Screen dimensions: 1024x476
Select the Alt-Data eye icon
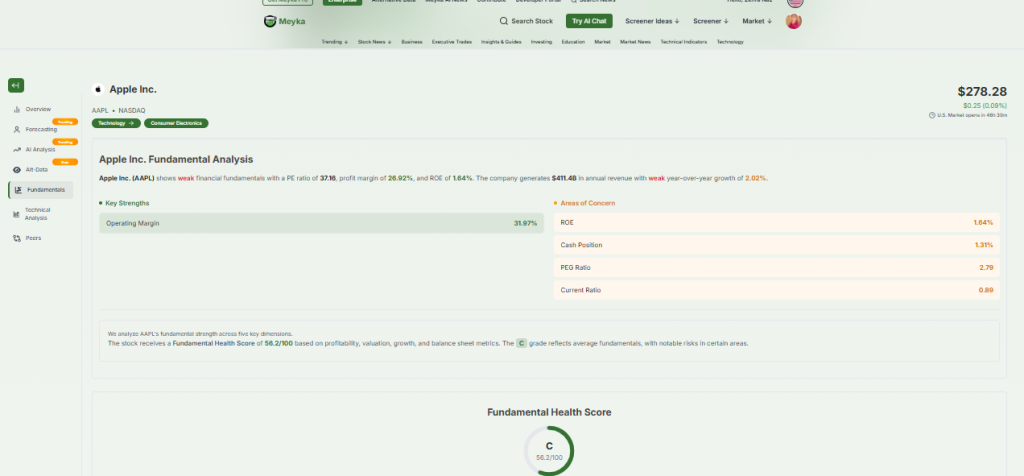[17, 170]
